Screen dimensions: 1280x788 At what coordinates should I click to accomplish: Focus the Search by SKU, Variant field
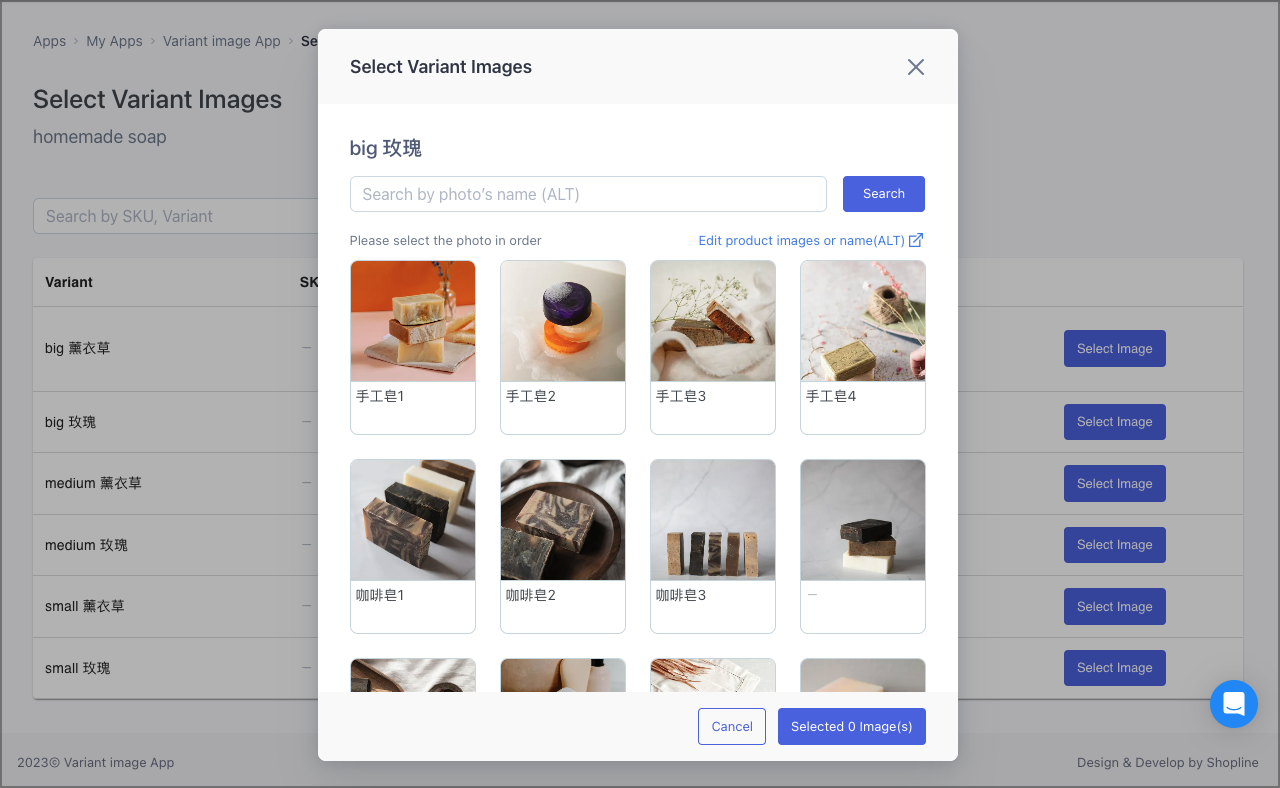click(x=176, y=216)
